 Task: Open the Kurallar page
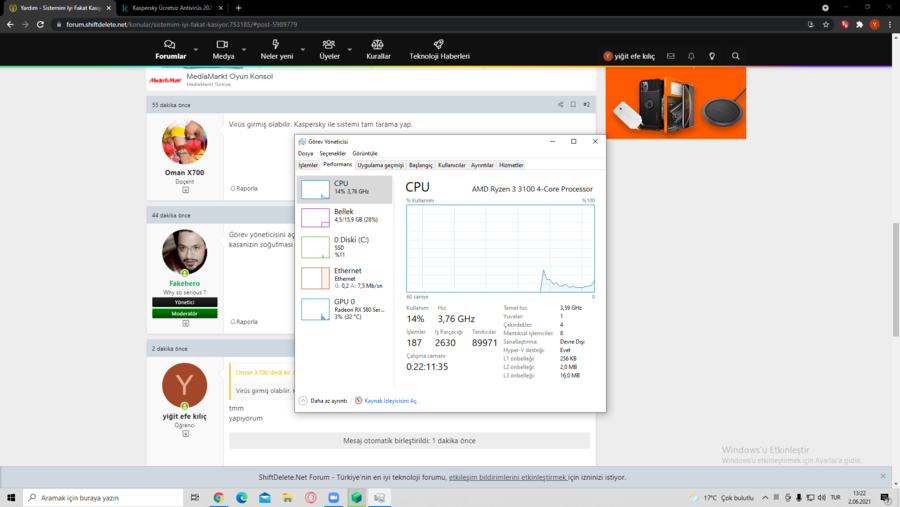(378, 50)
